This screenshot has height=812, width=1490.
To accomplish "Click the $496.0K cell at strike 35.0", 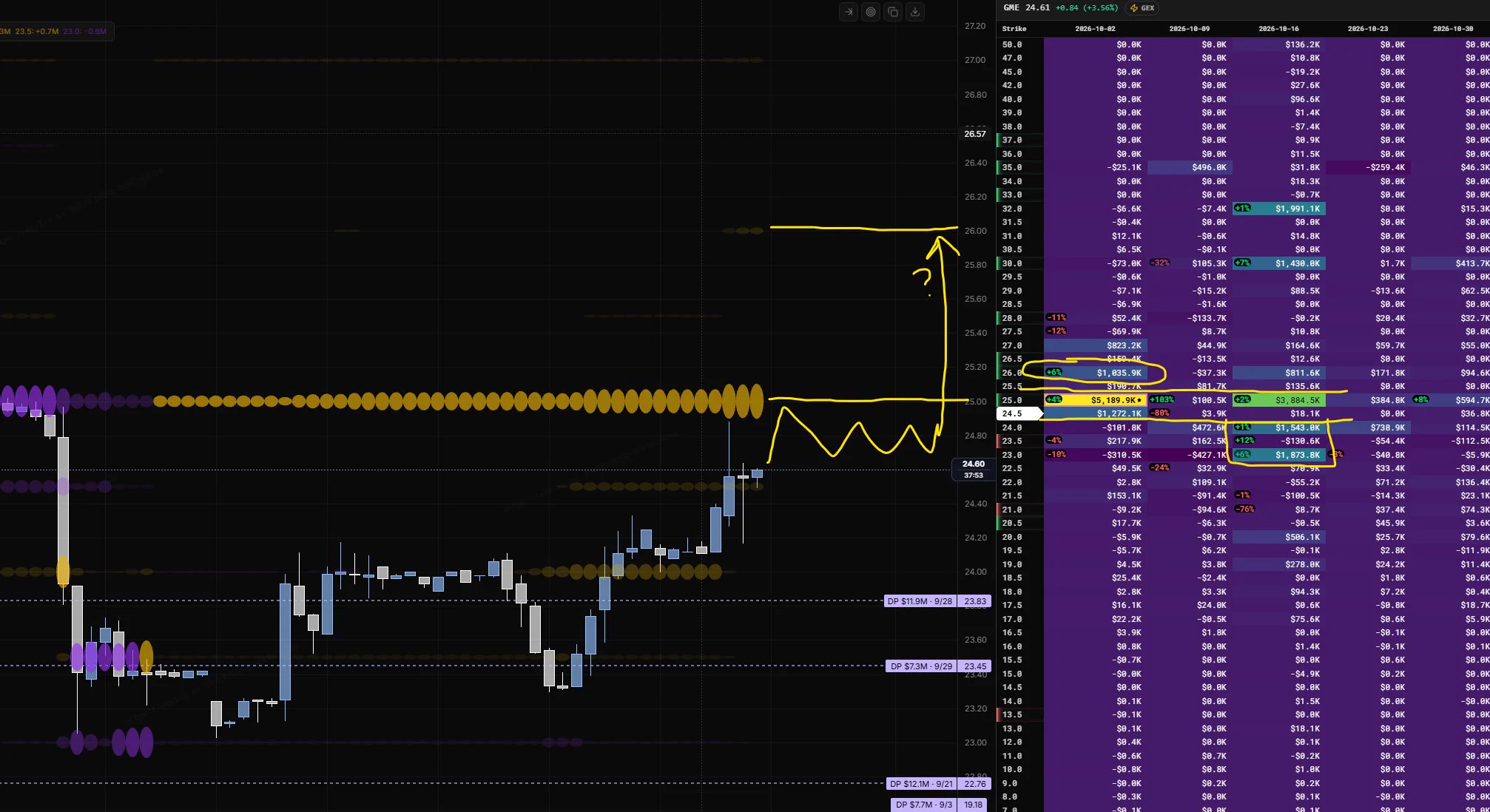I will (1189, 167).
